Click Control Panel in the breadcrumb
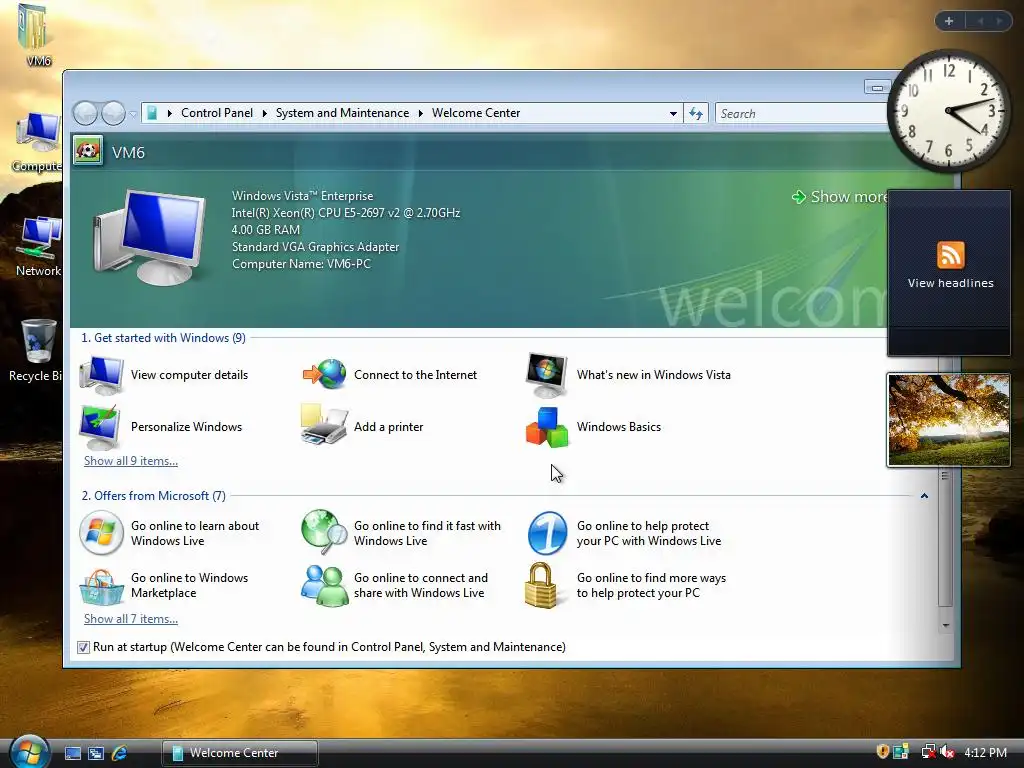 [217, 113]
